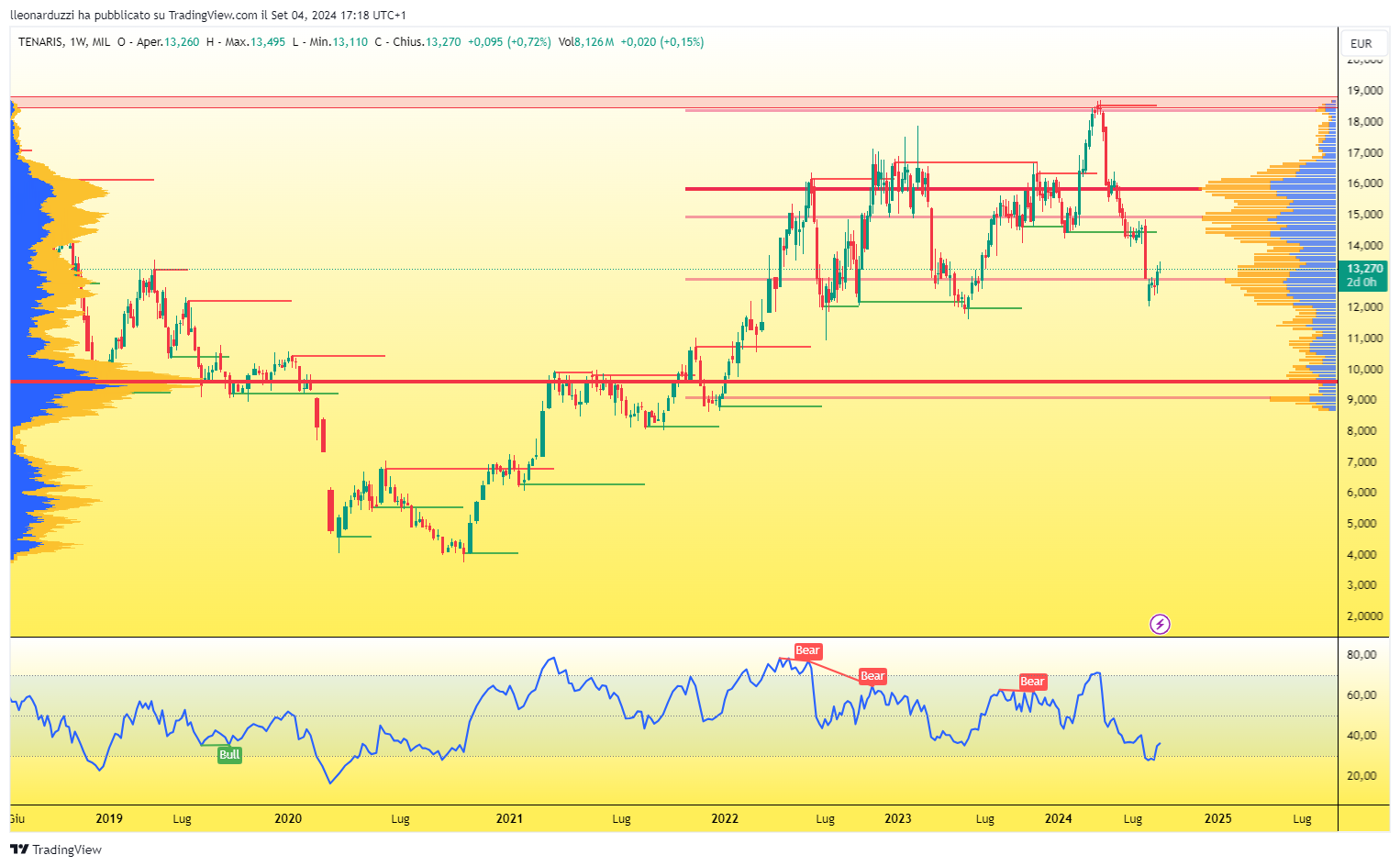This screenshot has width=1400, height=866.
Task: Click the purple lightning bolt icon
Action: [x=1160, y=625]
